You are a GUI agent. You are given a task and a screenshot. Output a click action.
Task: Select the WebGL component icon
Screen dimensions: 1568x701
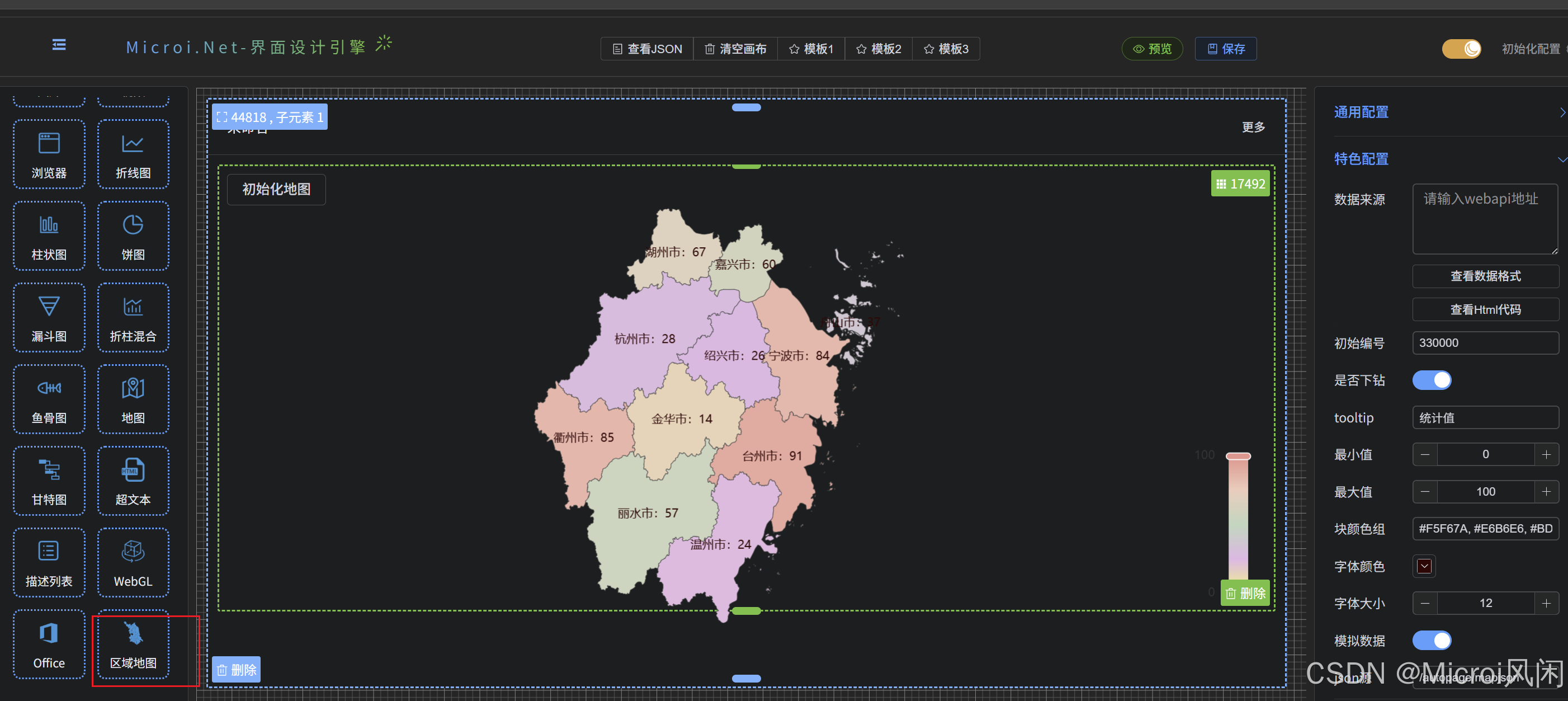pos(133,562)
